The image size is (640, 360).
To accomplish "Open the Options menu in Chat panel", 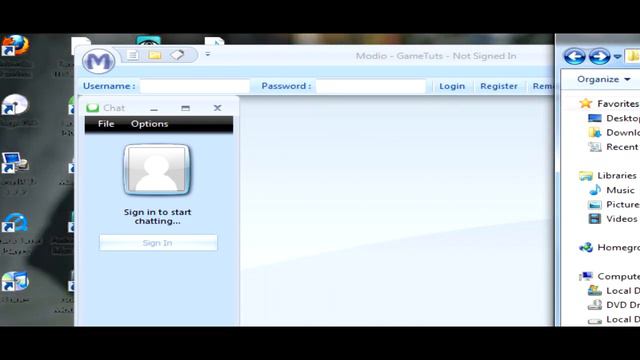I will click(x=149, y=124).
